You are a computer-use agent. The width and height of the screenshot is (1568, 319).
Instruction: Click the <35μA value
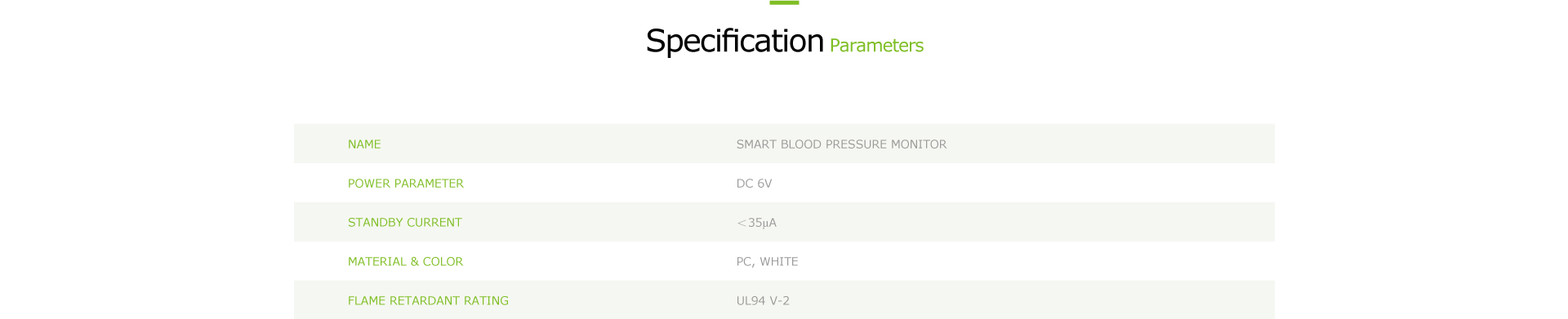756,223
